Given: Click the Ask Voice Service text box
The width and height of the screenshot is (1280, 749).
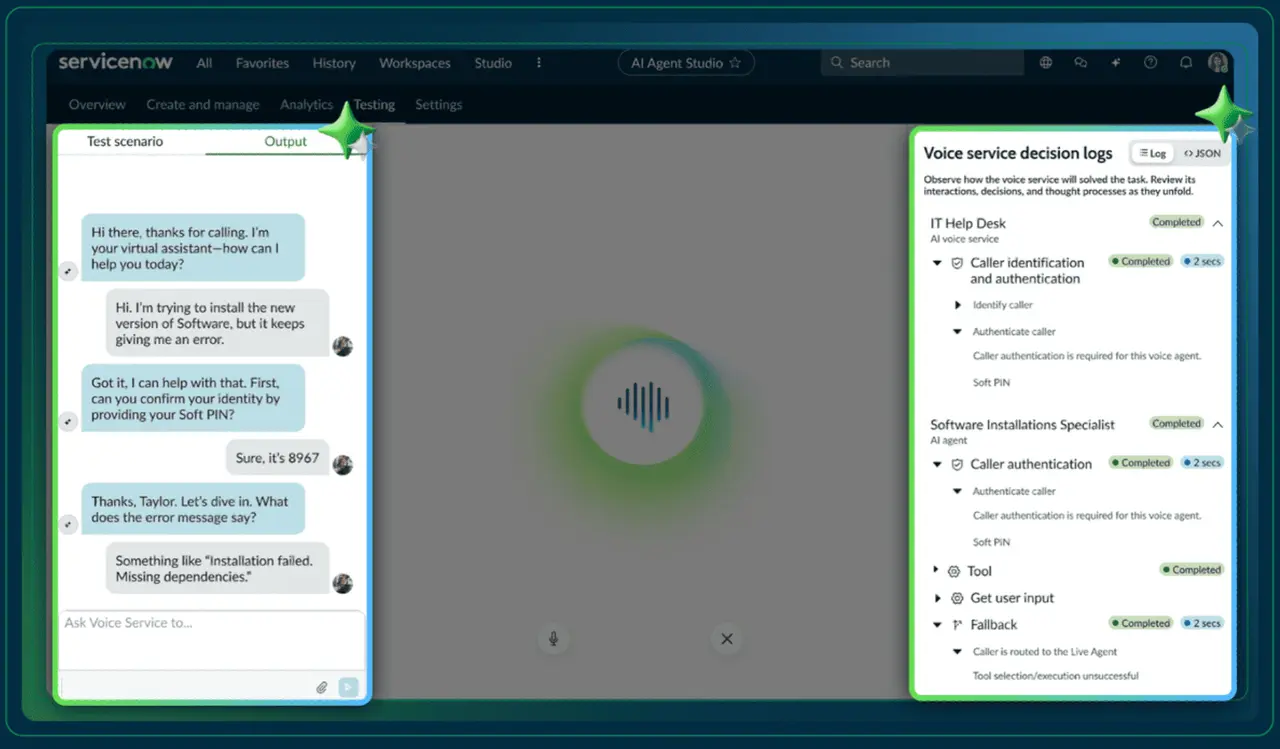Looking at the screenshot, I should click(x=210, y=624).
